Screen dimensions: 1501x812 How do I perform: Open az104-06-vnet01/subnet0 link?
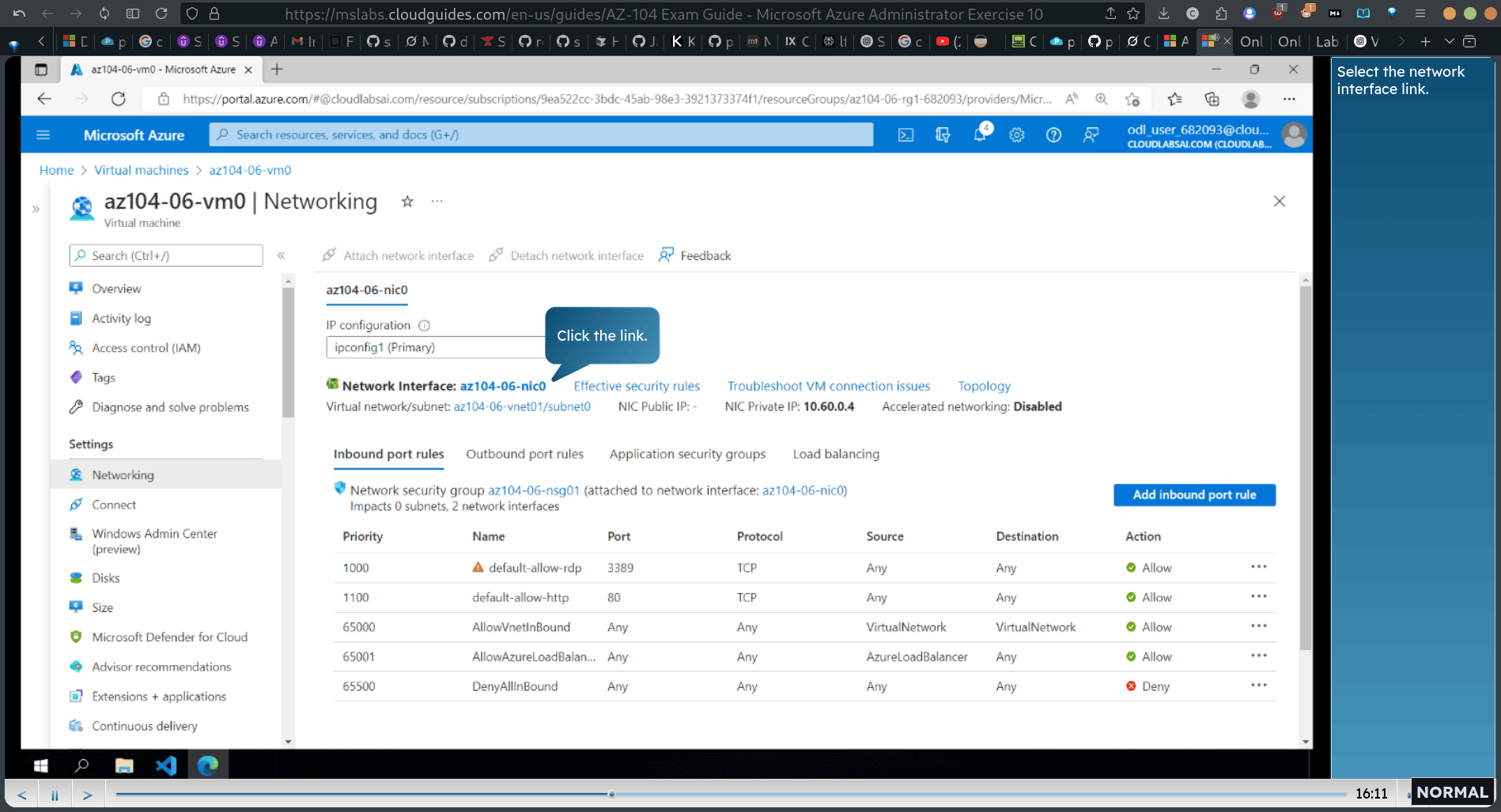(x=522, y=406)
